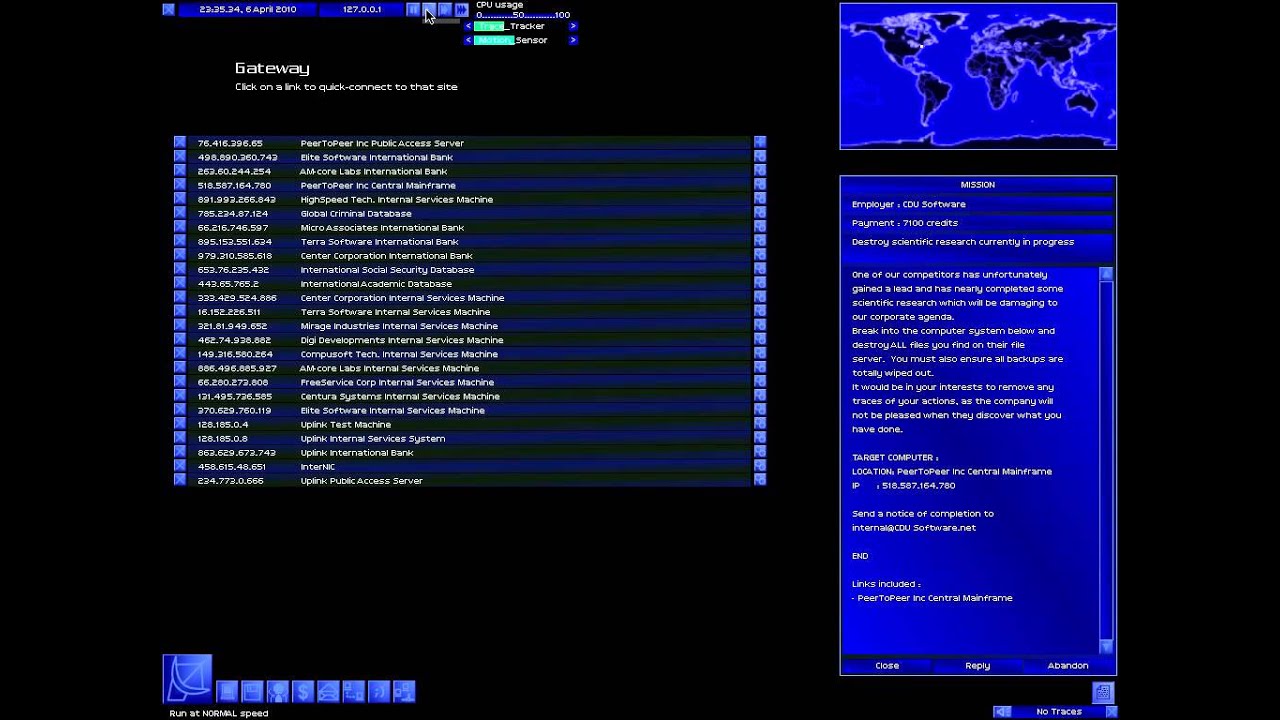This screenshot has width=1280, height=720.
Task: Open the send mail envelope icon
Action: point(329,691)
